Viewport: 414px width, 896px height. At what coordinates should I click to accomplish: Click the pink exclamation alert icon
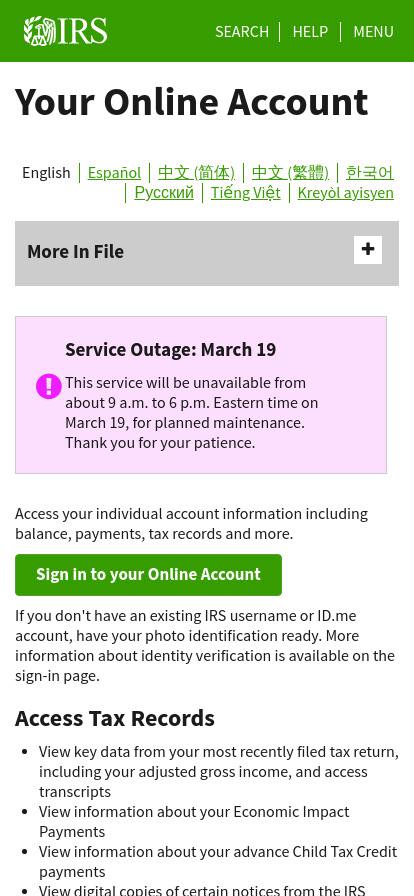click(49, 386)
